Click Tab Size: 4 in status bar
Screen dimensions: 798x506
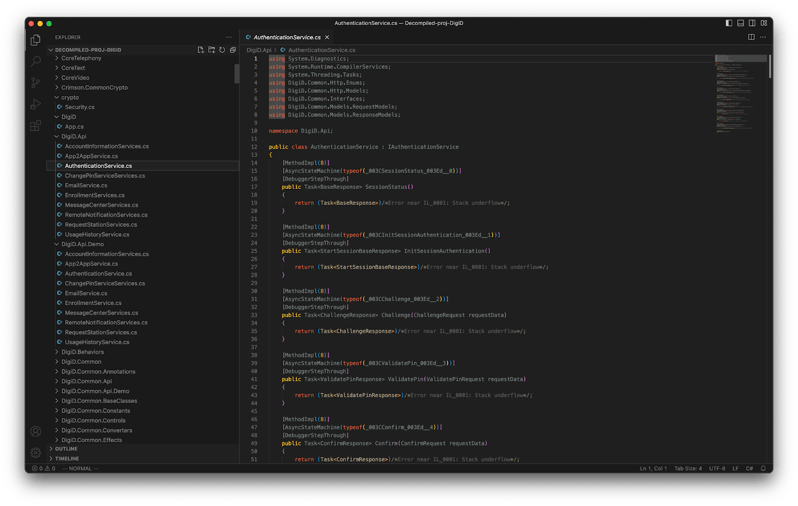click(x=688, y=468)
